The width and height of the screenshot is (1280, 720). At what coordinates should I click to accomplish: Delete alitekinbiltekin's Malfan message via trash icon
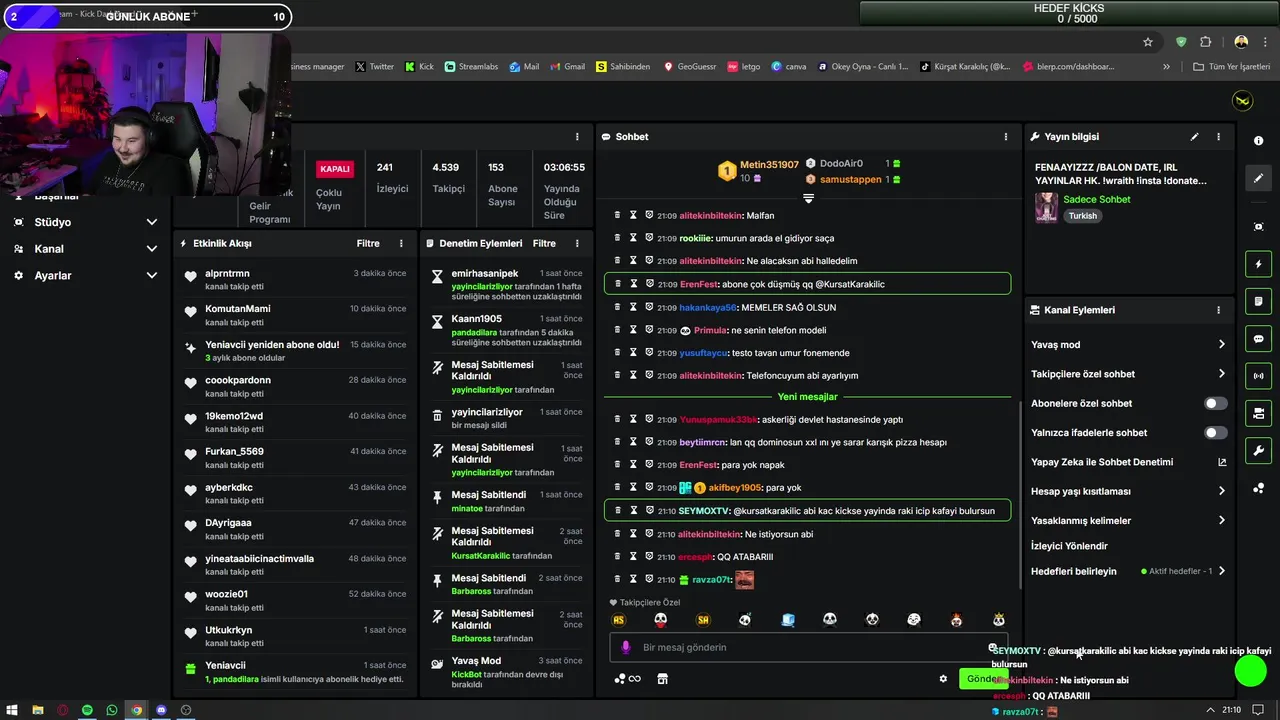click(x=617, y=215)
